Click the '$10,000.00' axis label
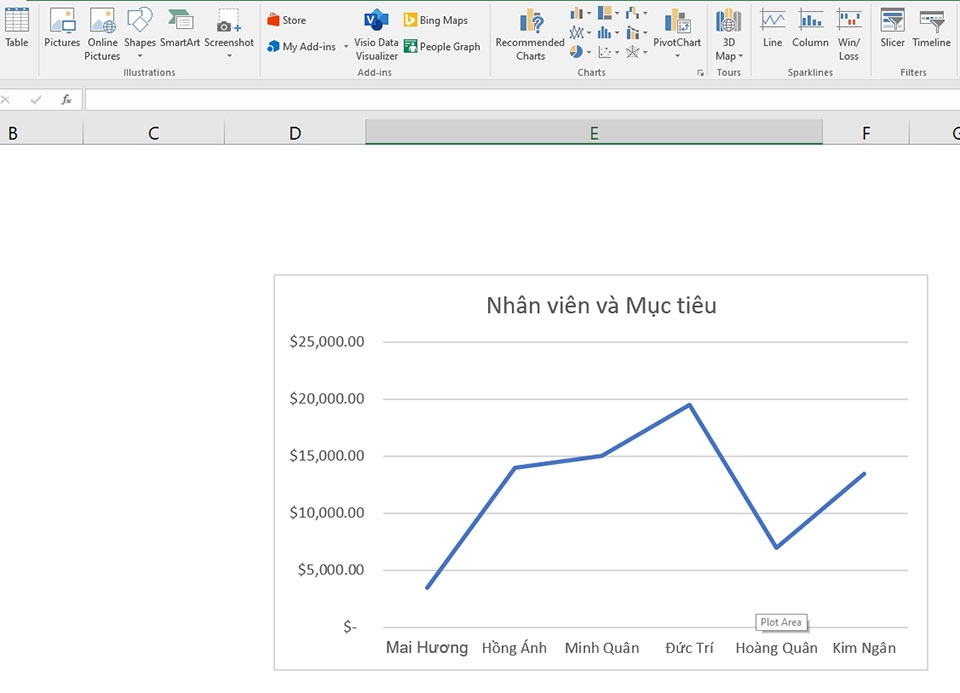 pyautogui.click(x=327, y=512)
